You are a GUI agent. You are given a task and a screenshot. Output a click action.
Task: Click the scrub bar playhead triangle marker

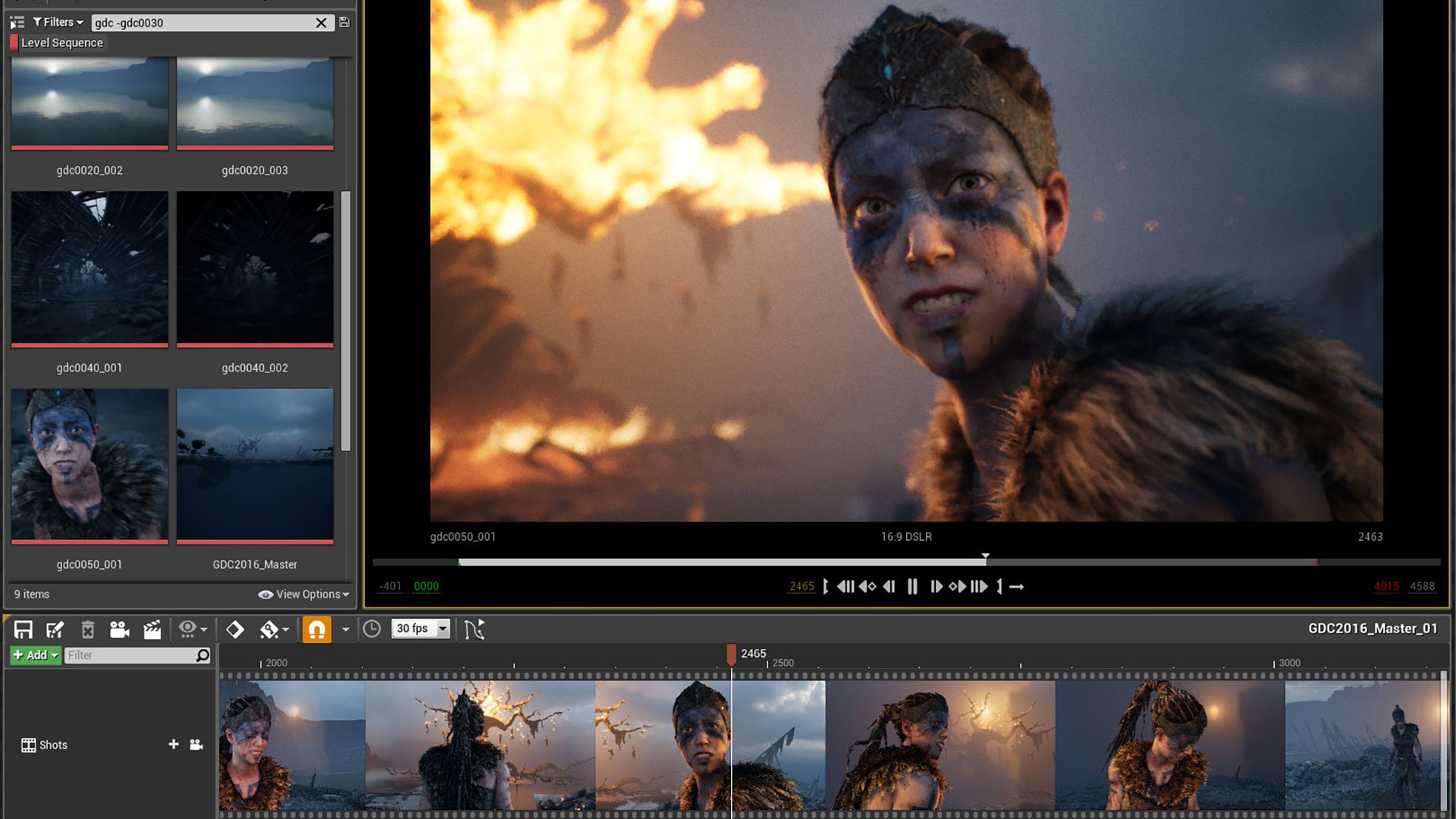[x=985, y=556]
